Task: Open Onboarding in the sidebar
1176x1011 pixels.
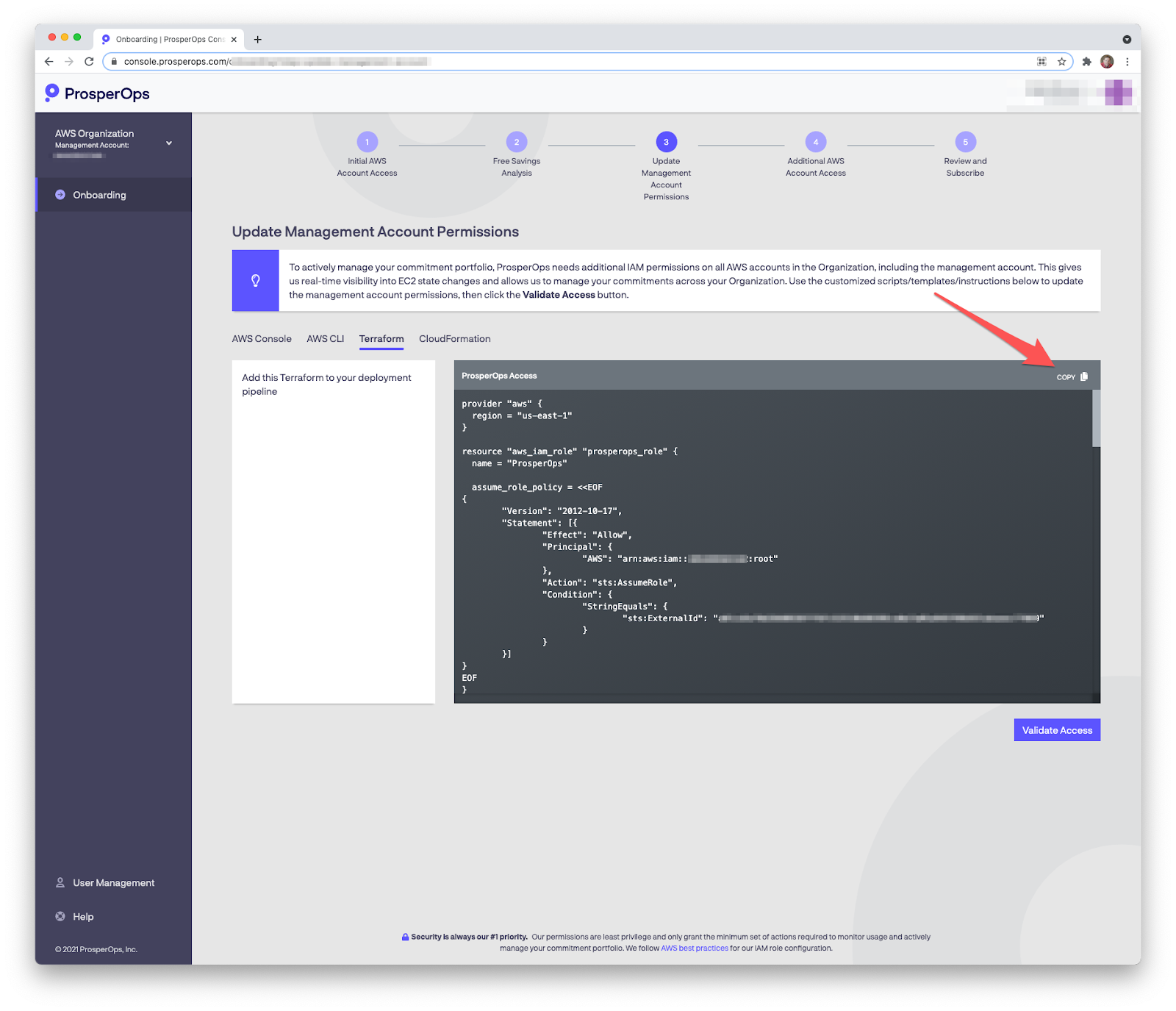Action: [114, 195]
